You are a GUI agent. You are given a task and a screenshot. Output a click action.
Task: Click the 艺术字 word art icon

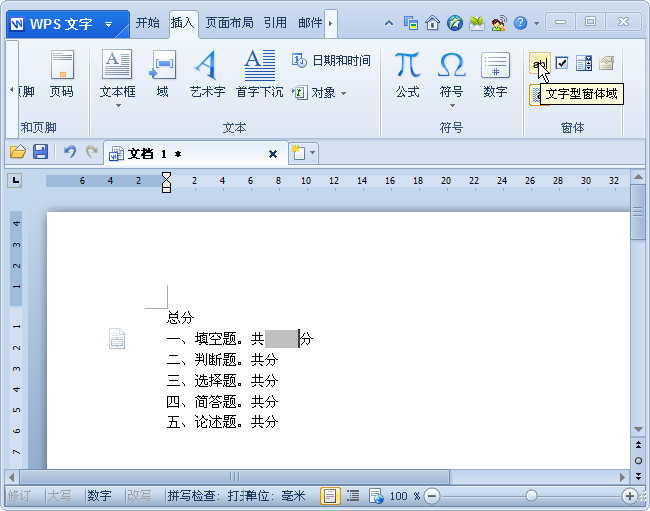click(207, 74)
